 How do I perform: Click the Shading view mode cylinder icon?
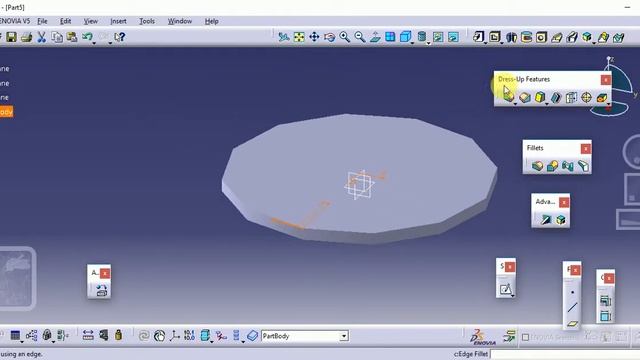point(422,37)
